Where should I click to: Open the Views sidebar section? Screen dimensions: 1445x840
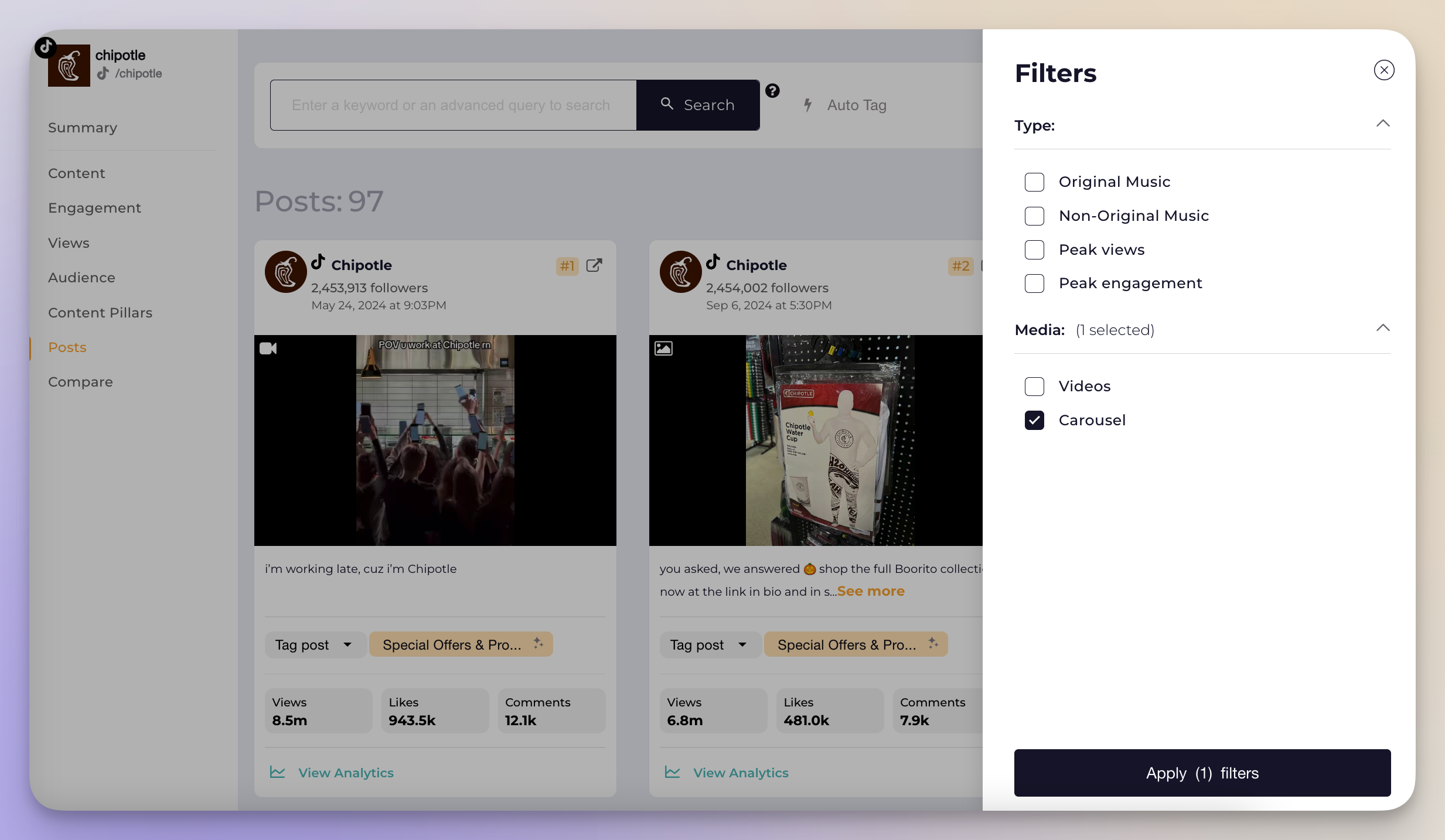point(69,243)
